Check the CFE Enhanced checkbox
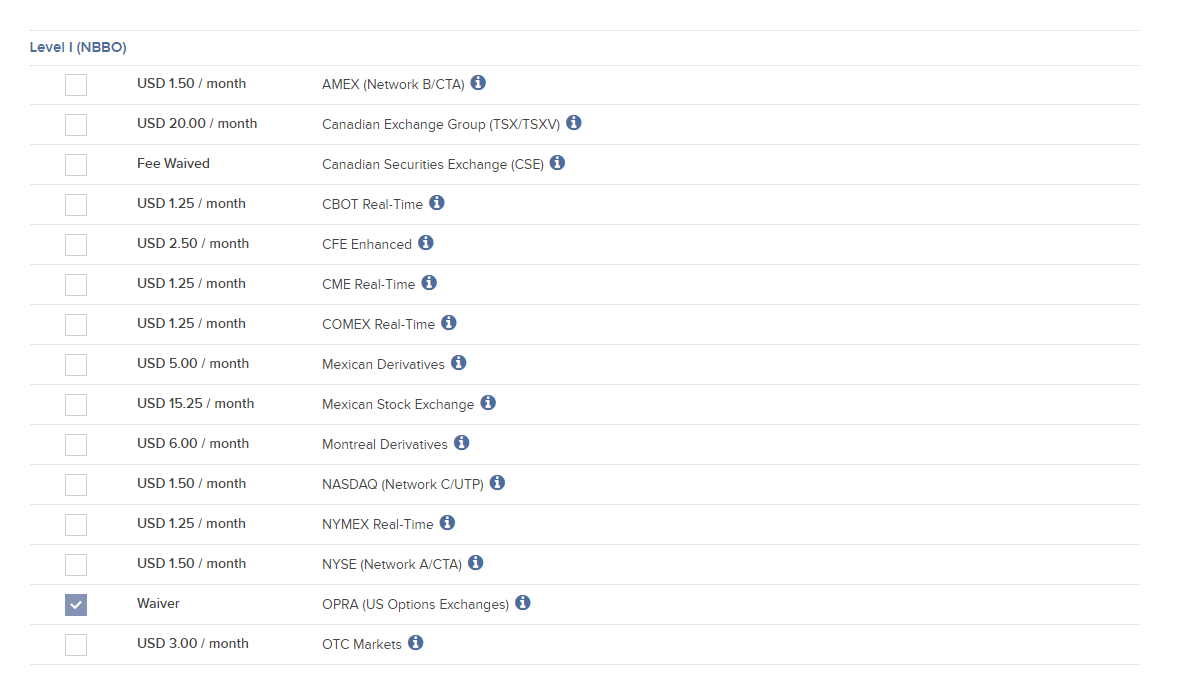1195x699 pixels. 75,245
